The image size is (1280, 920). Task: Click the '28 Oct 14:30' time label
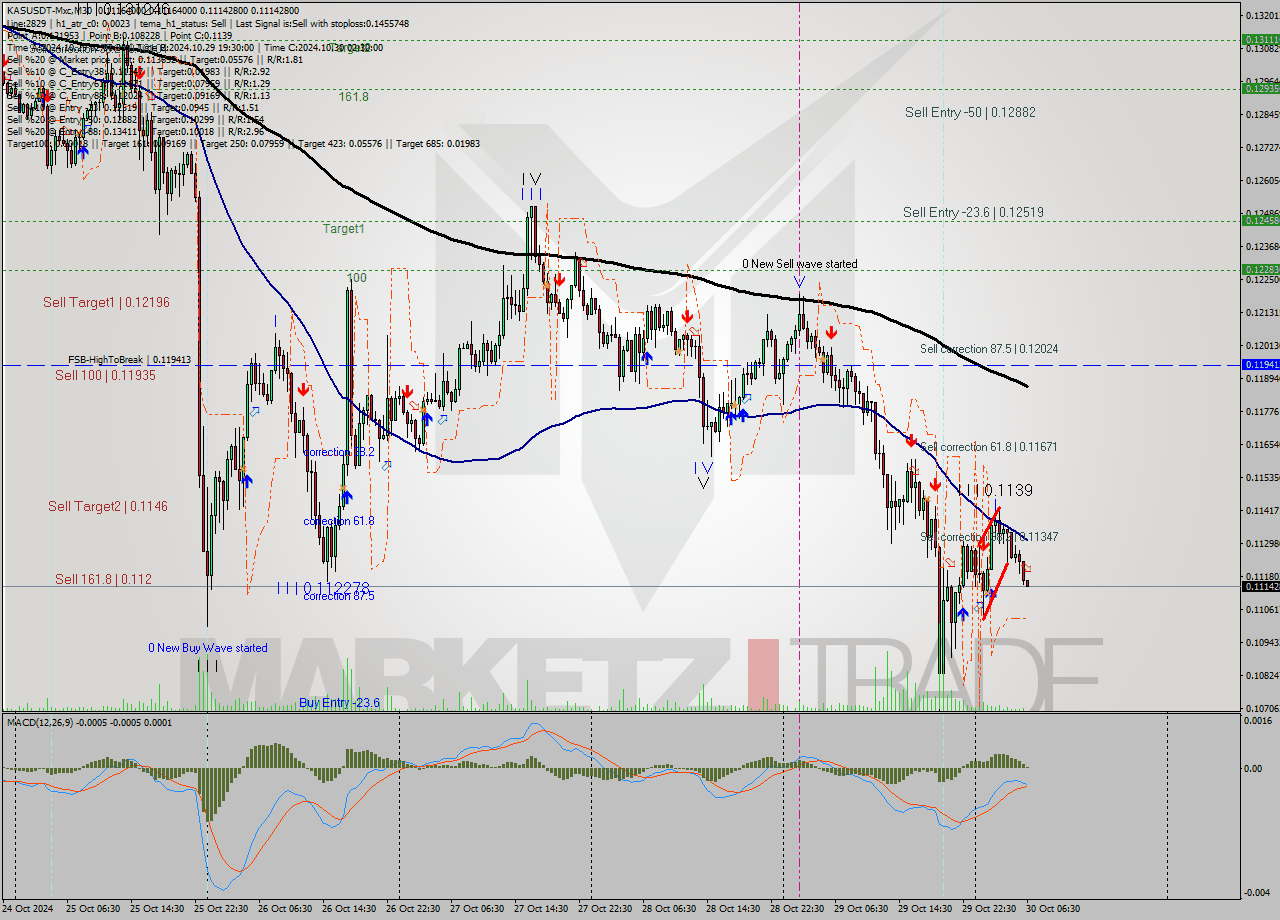(732, 909)
